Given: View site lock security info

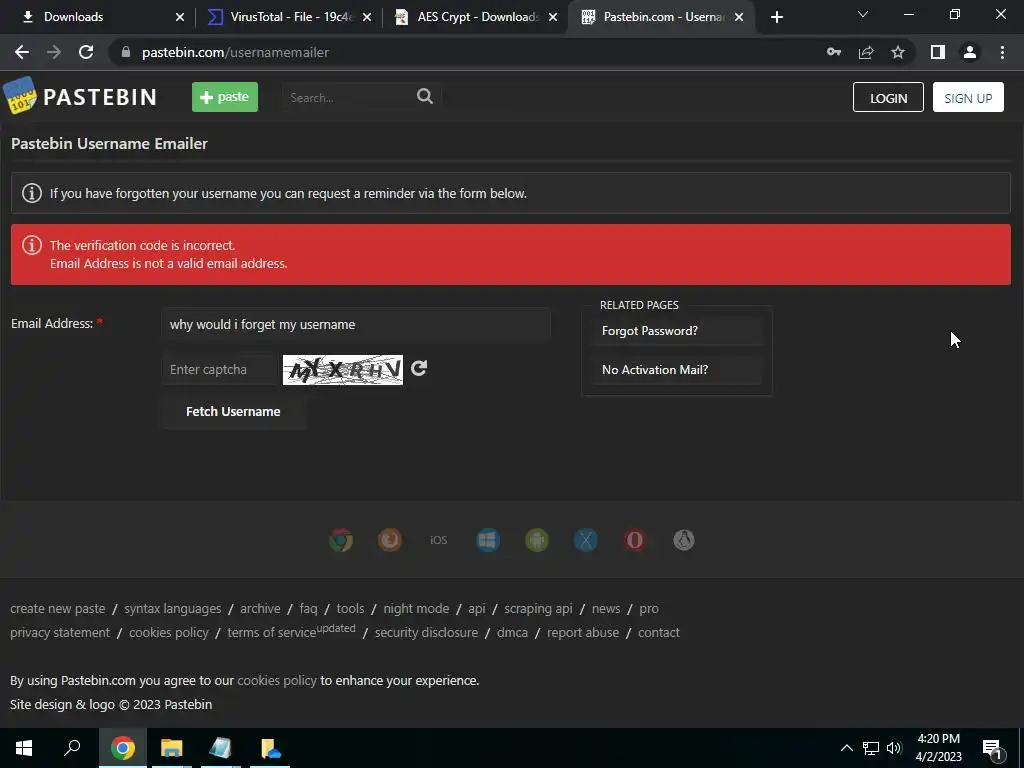Looking at the screenshot, I should [126, 52].
